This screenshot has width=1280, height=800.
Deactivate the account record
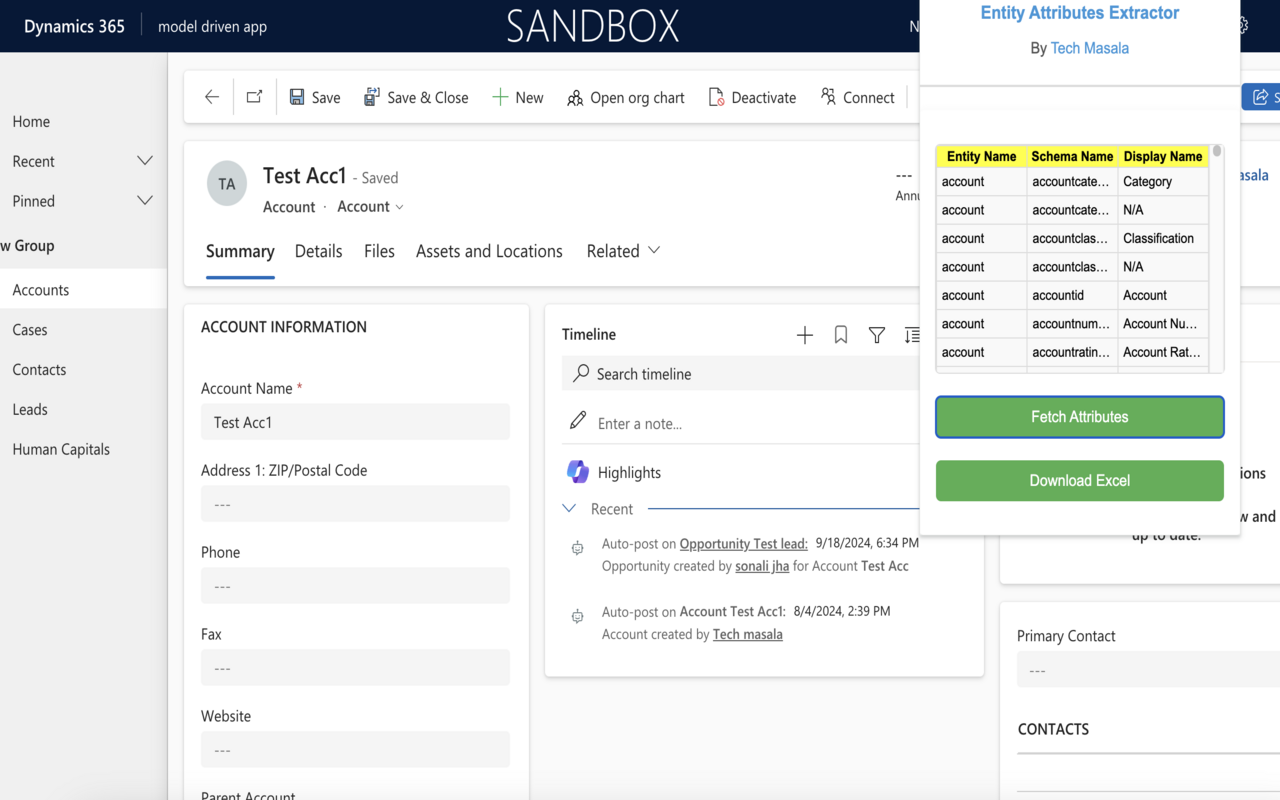(x=752, y=97)
